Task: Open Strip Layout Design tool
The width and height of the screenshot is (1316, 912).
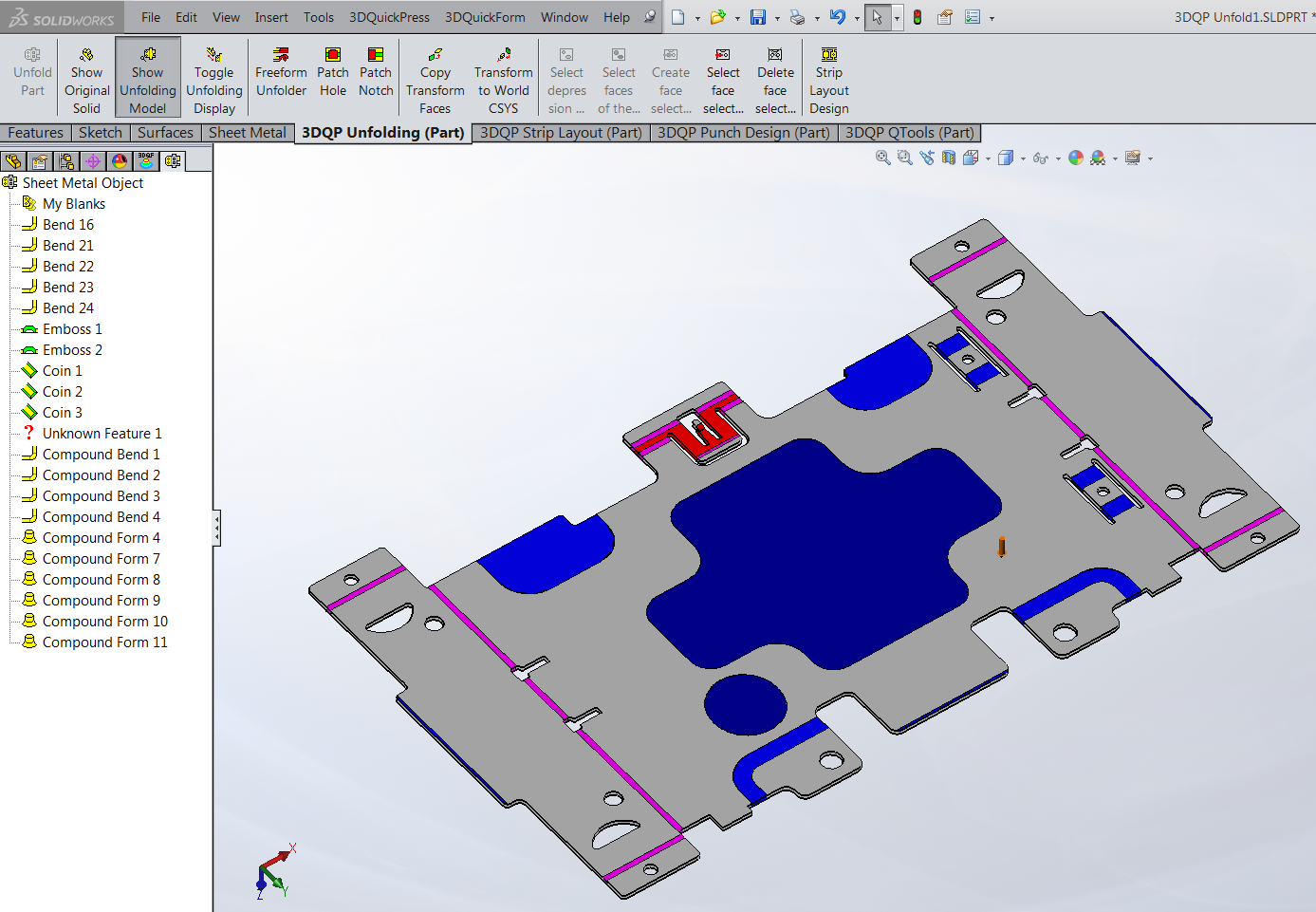Action: click(829, 80)
